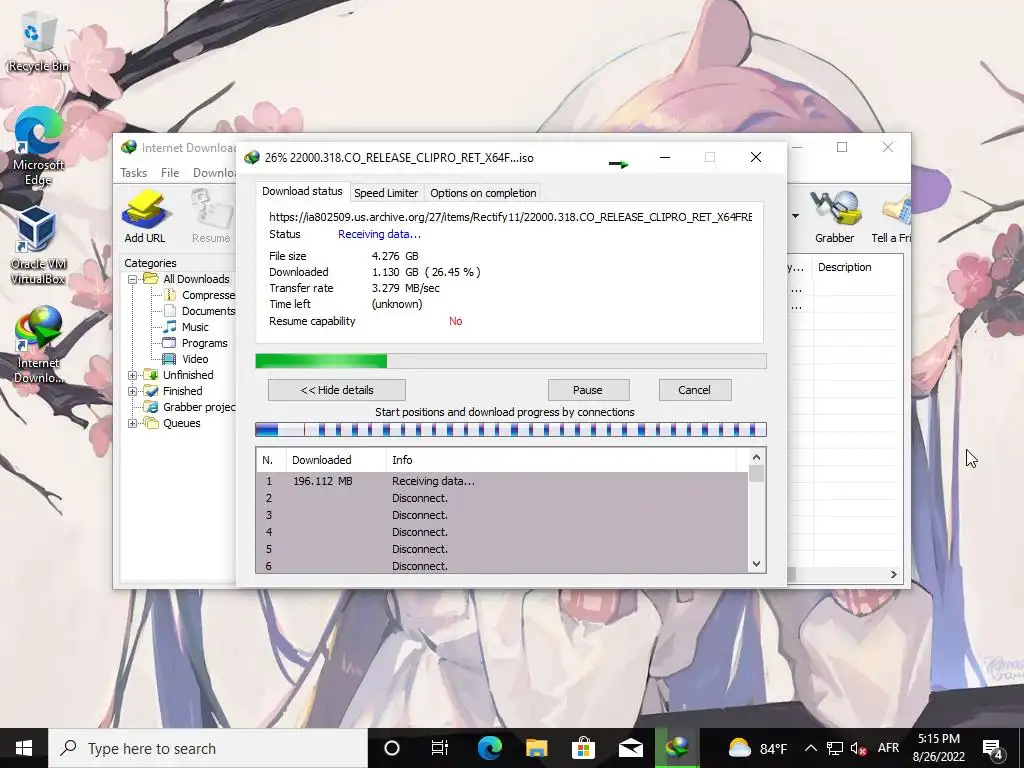Image resolution: width=1024 pixels, height=768 pixels.
Task: Click the IDM taskbar icon
Action: (677, 748)
